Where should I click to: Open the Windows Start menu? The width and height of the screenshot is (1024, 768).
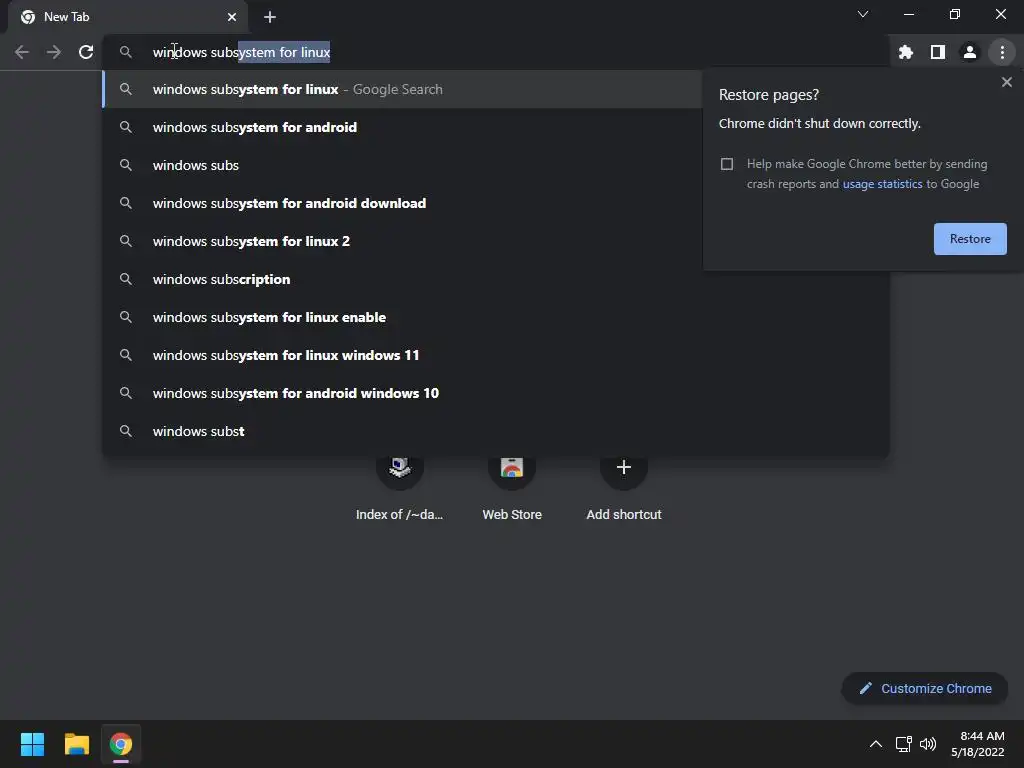coord(32,744)
